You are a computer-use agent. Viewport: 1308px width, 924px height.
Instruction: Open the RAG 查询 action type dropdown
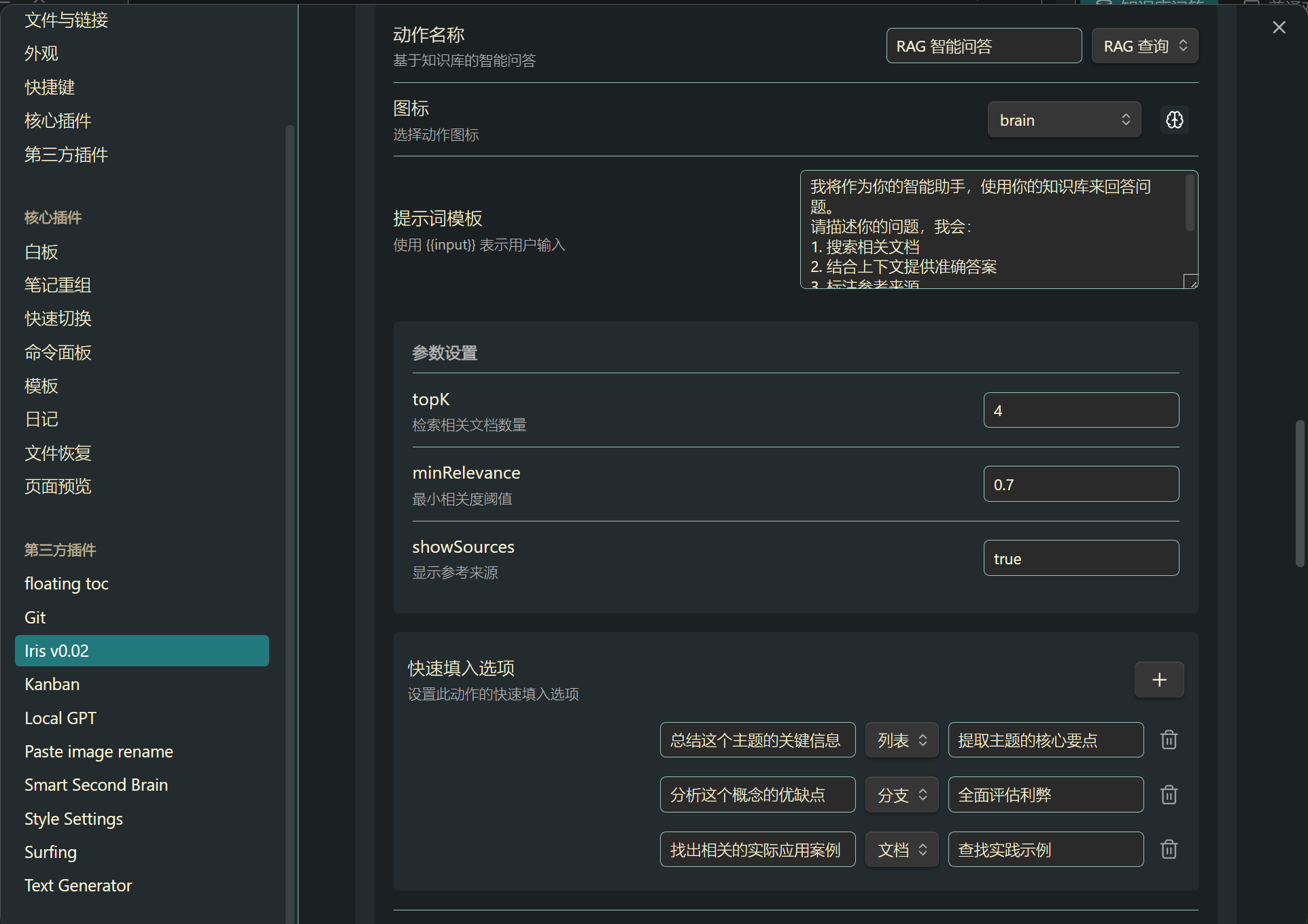tap(1145, 46)
